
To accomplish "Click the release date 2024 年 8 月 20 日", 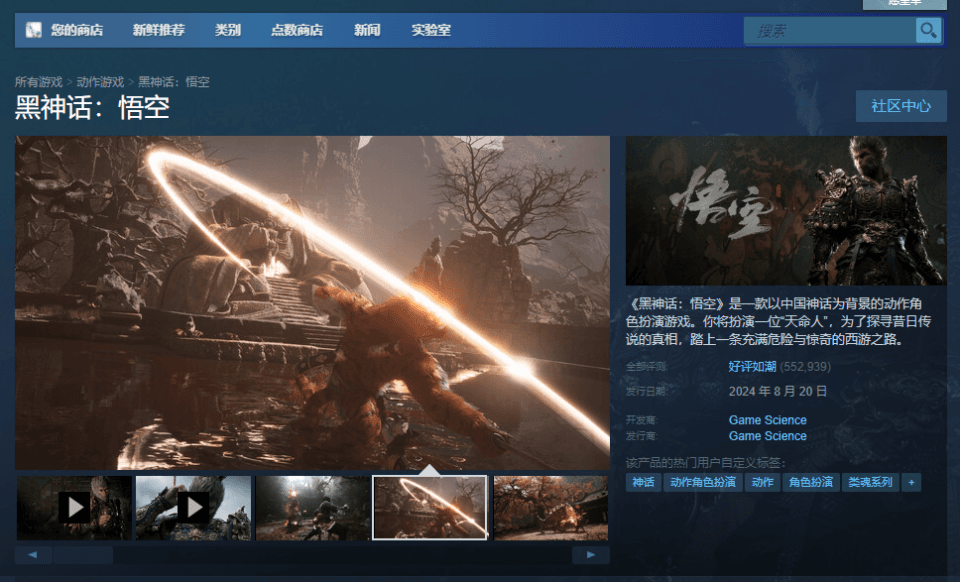I will point(778,391).
